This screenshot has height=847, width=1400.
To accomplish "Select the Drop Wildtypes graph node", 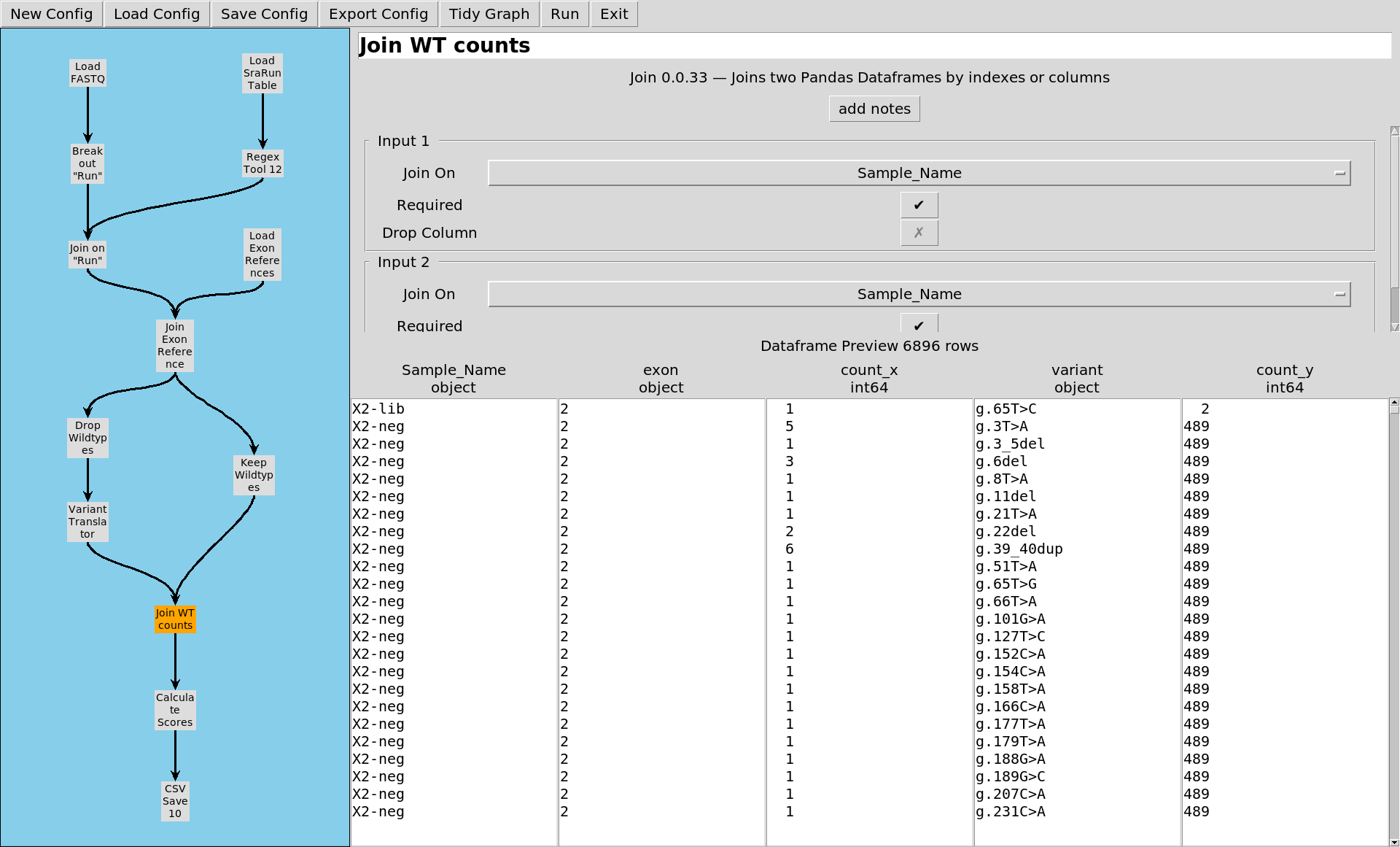I will point(87,437).
